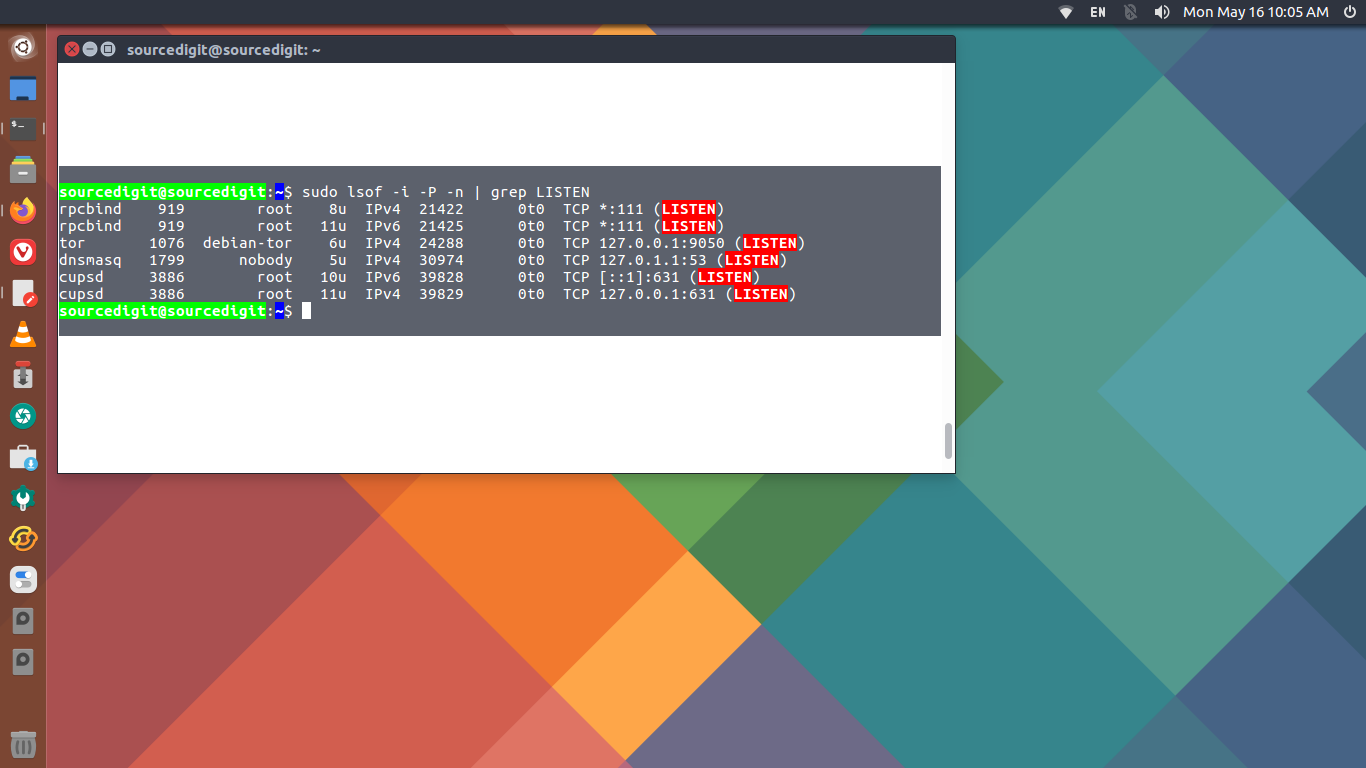Launch the green camera aperture app
Screen dimensions: 1366x768
(23, 416)
